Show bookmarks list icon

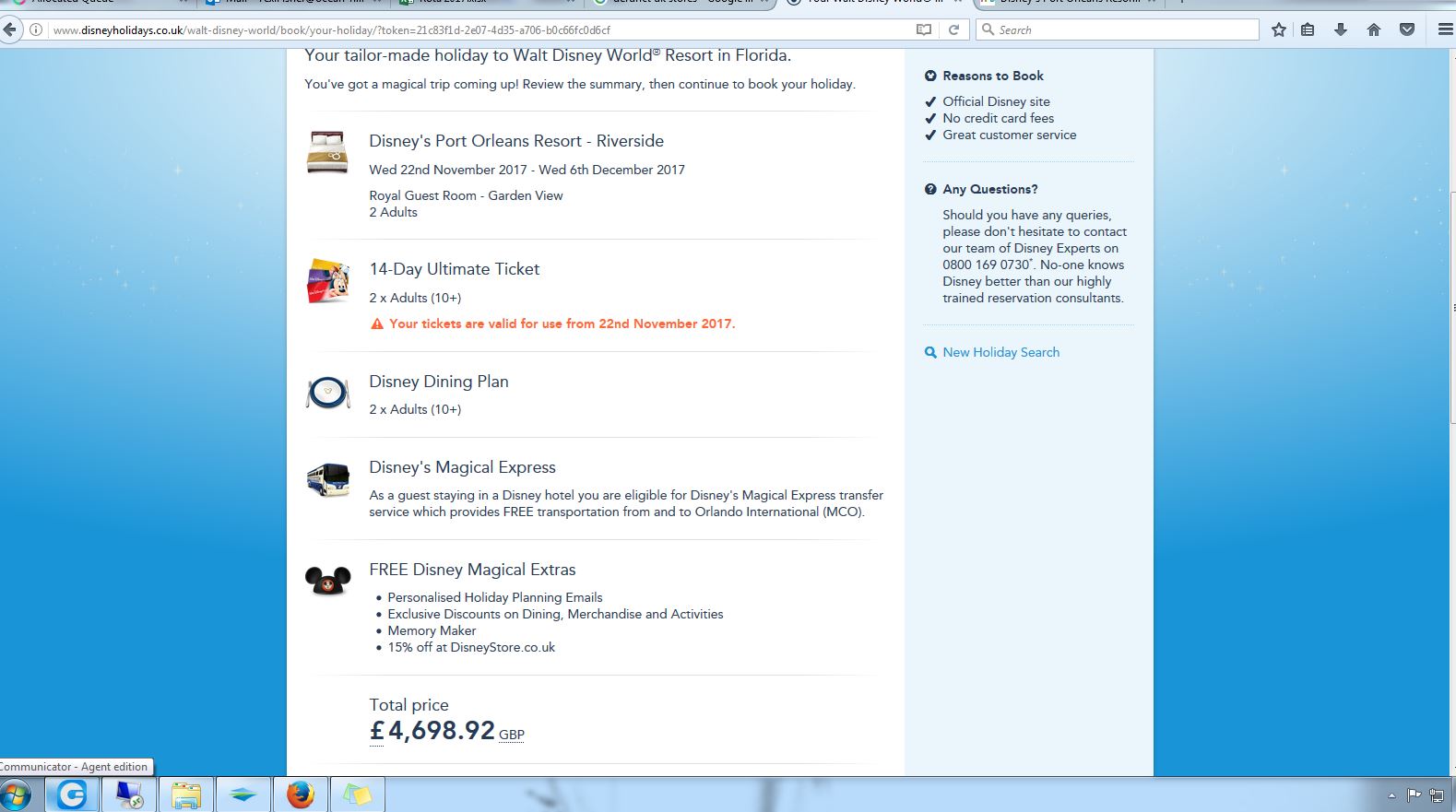[1308, 29]
